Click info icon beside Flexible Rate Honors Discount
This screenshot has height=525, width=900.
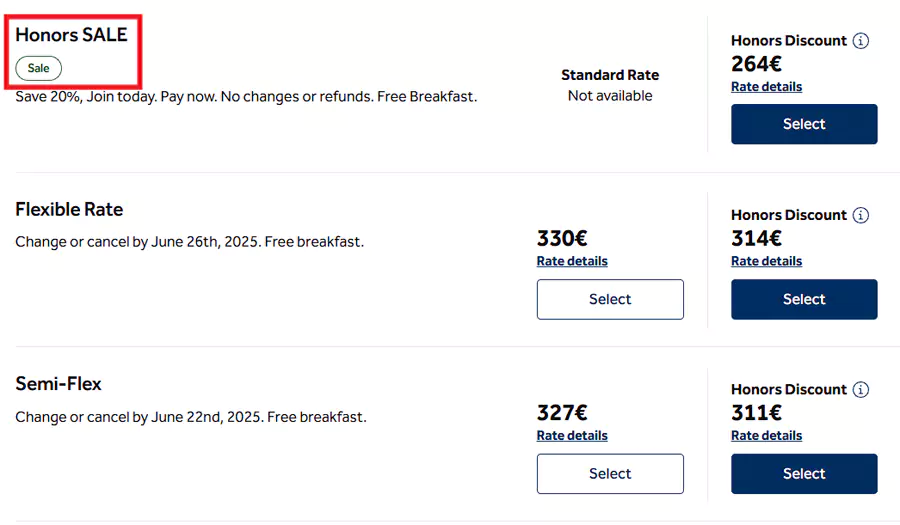click(861, 215)
